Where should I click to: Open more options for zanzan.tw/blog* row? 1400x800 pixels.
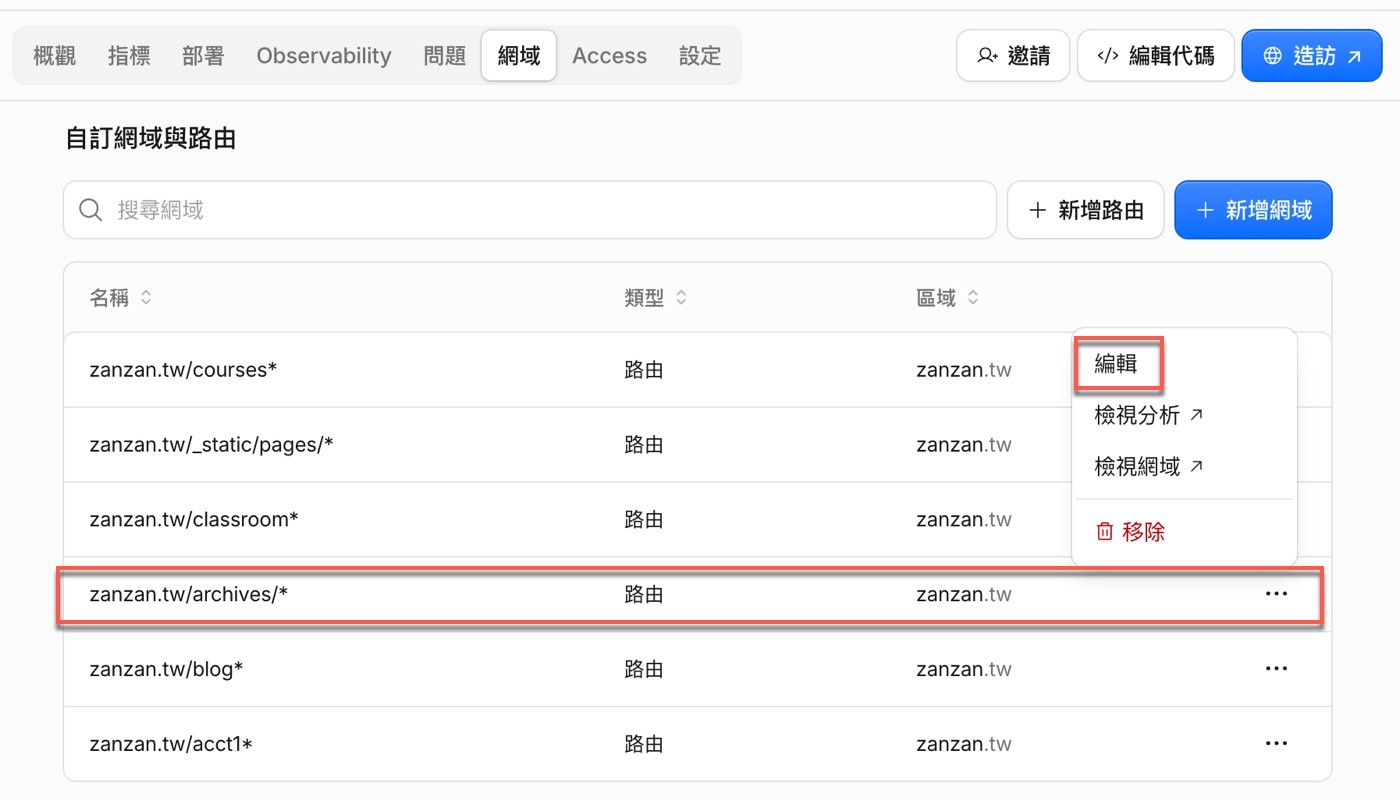pos(1276,669)
